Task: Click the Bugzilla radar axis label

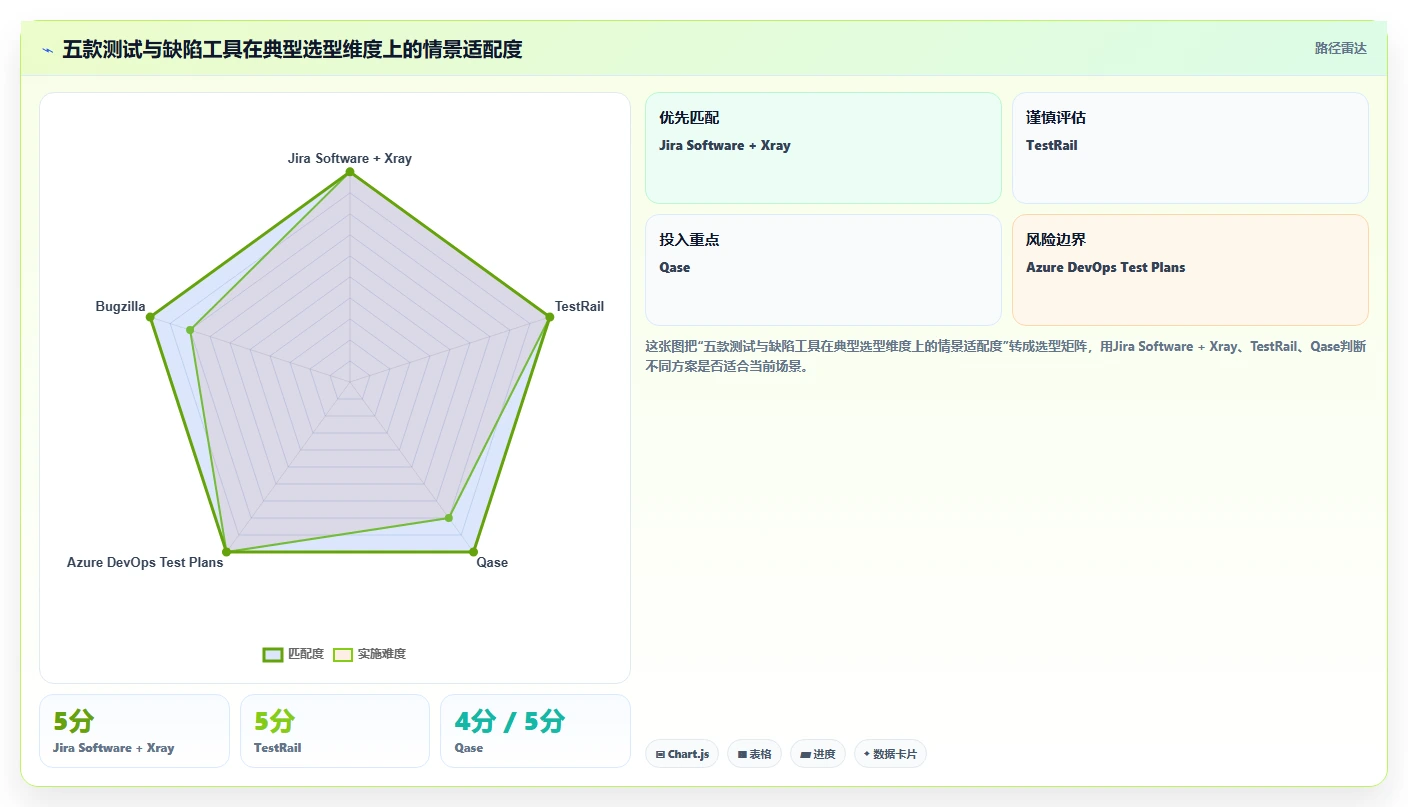Action: (121, 306)
